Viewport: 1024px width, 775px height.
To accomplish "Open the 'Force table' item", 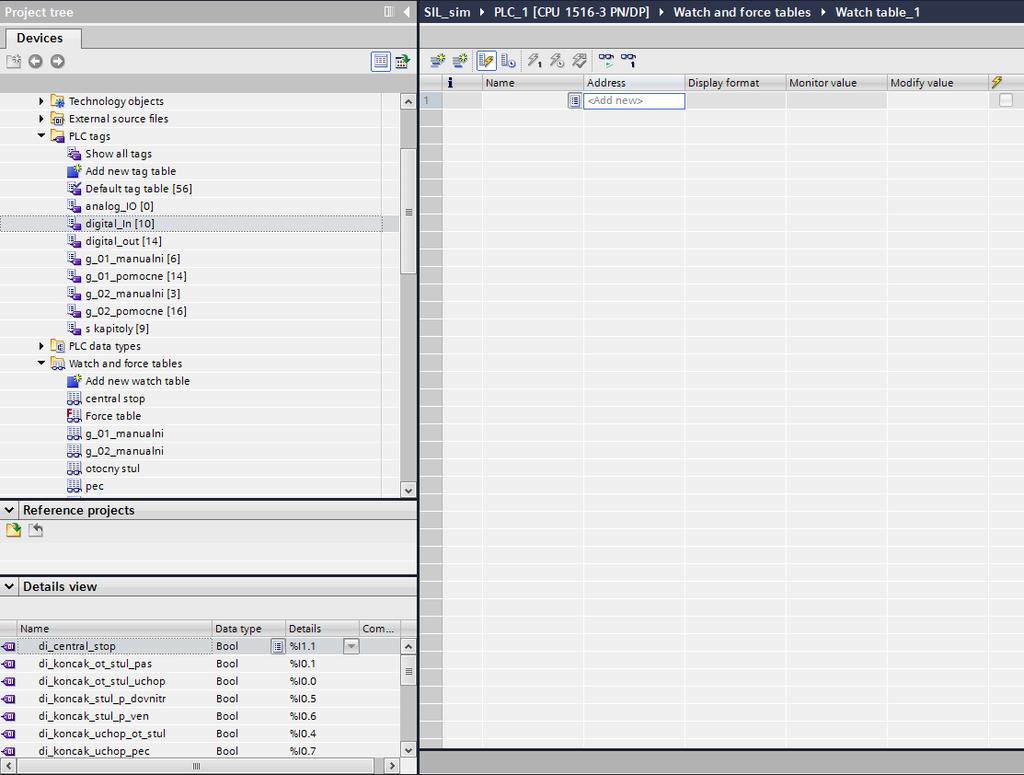I will click(x=113, y=416).
